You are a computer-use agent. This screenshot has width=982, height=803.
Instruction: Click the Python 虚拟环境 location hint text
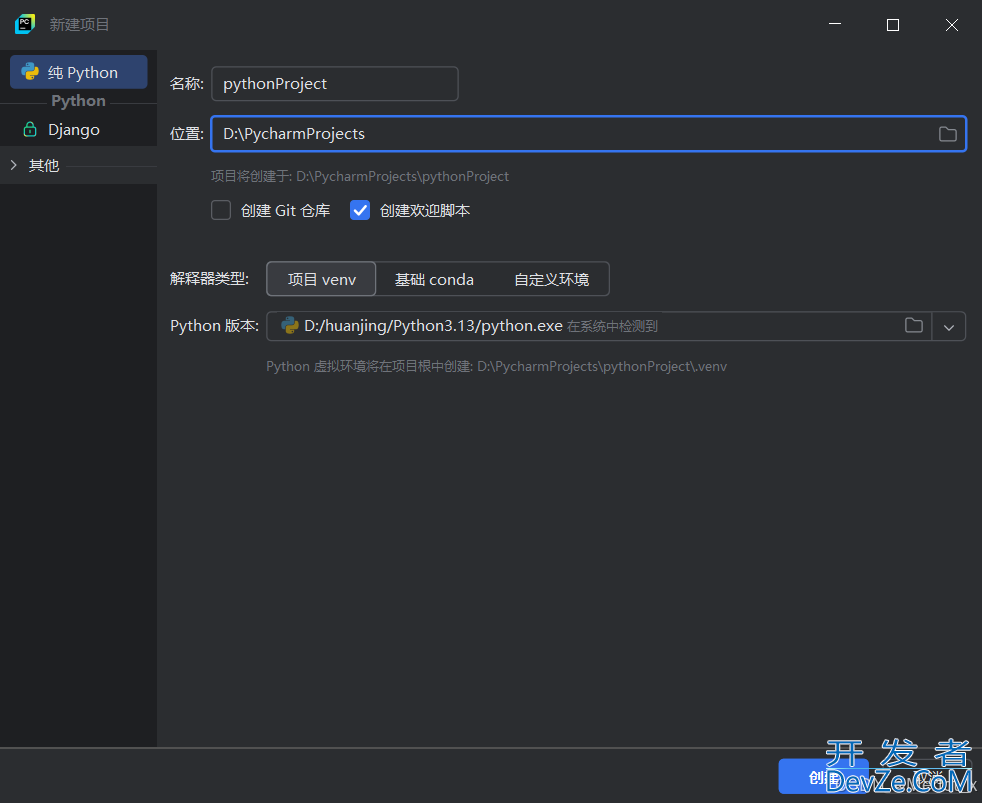(x=497, y=366)
